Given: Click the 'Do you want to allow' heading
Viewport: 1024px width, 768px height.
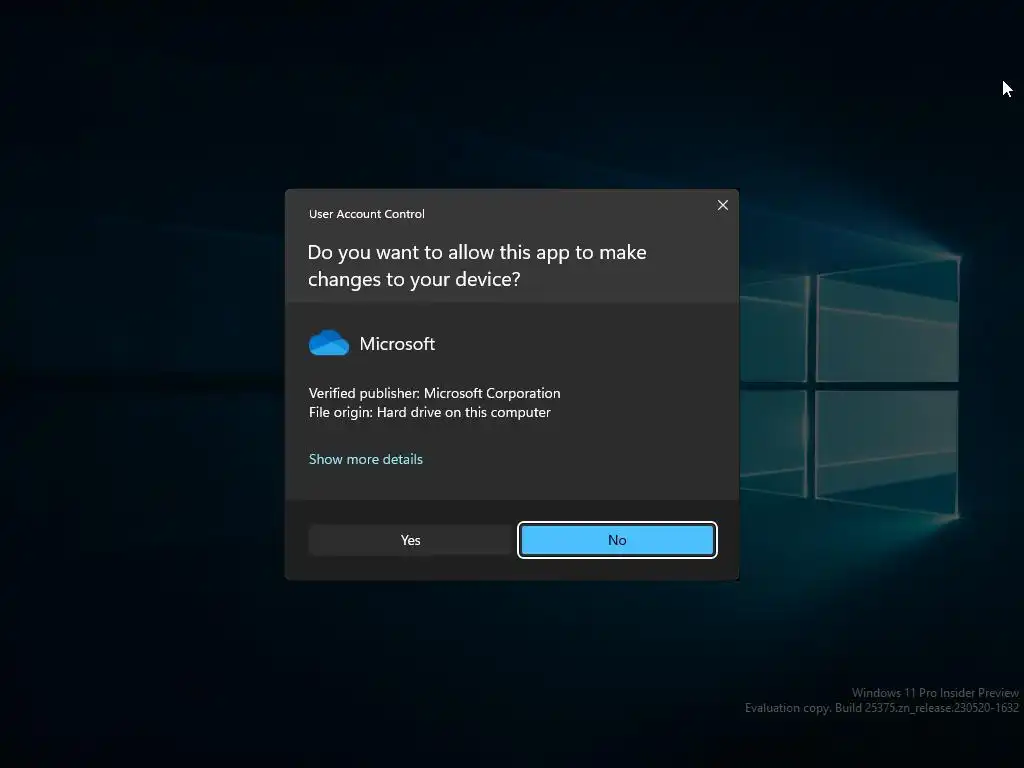Looking at the screenshot, I should pyautogui.click(x=477, y=266).
